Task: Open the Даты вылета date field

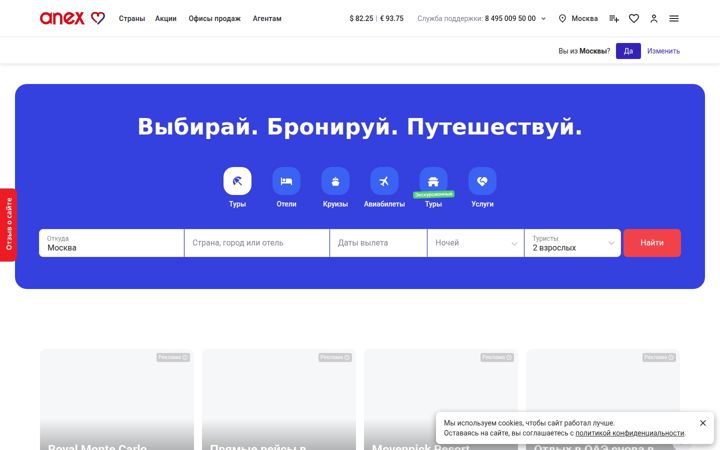Action: pos(378,243)
